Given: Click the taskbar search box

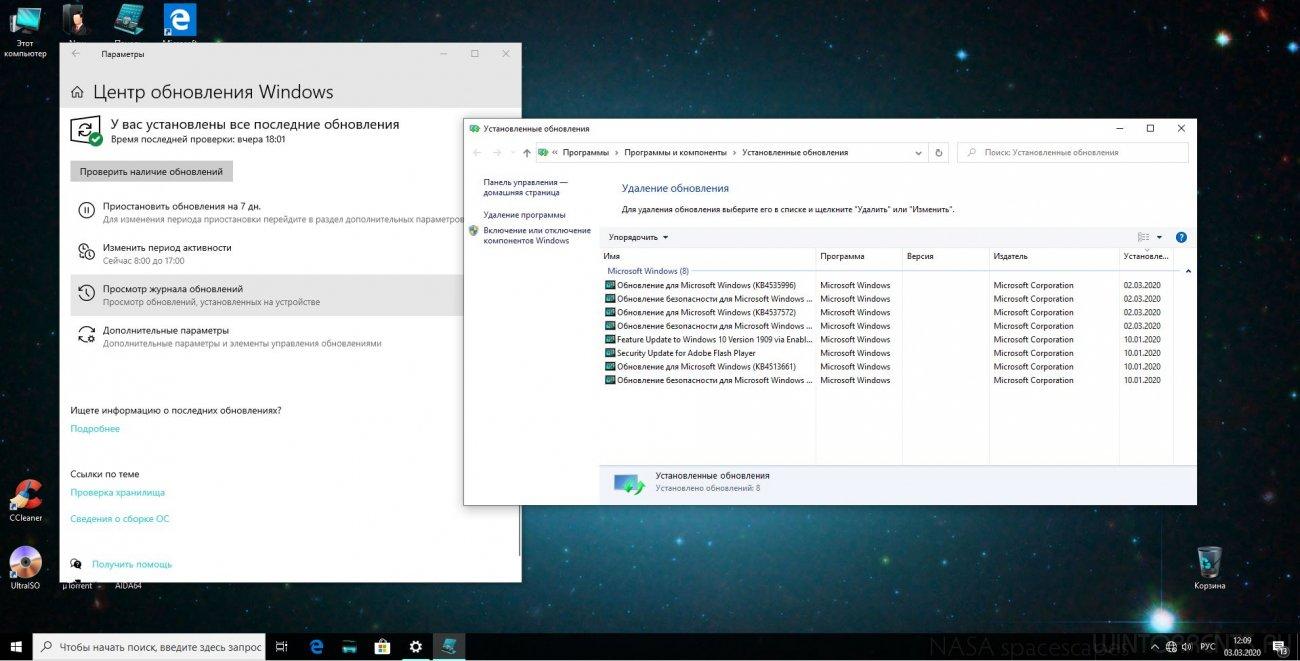Looking at the screenshot, I should click(149, 647).
